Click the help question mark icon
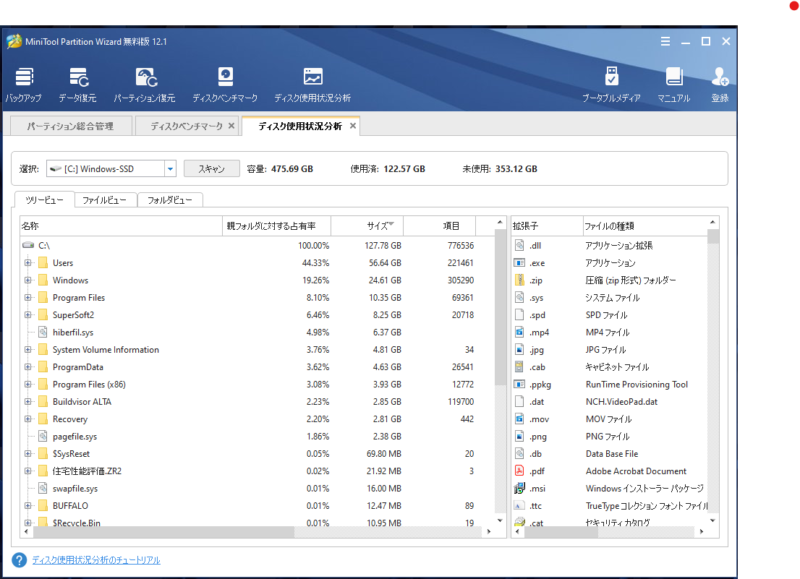The height and width of the screenshot is (579, 800). [19, 560]
